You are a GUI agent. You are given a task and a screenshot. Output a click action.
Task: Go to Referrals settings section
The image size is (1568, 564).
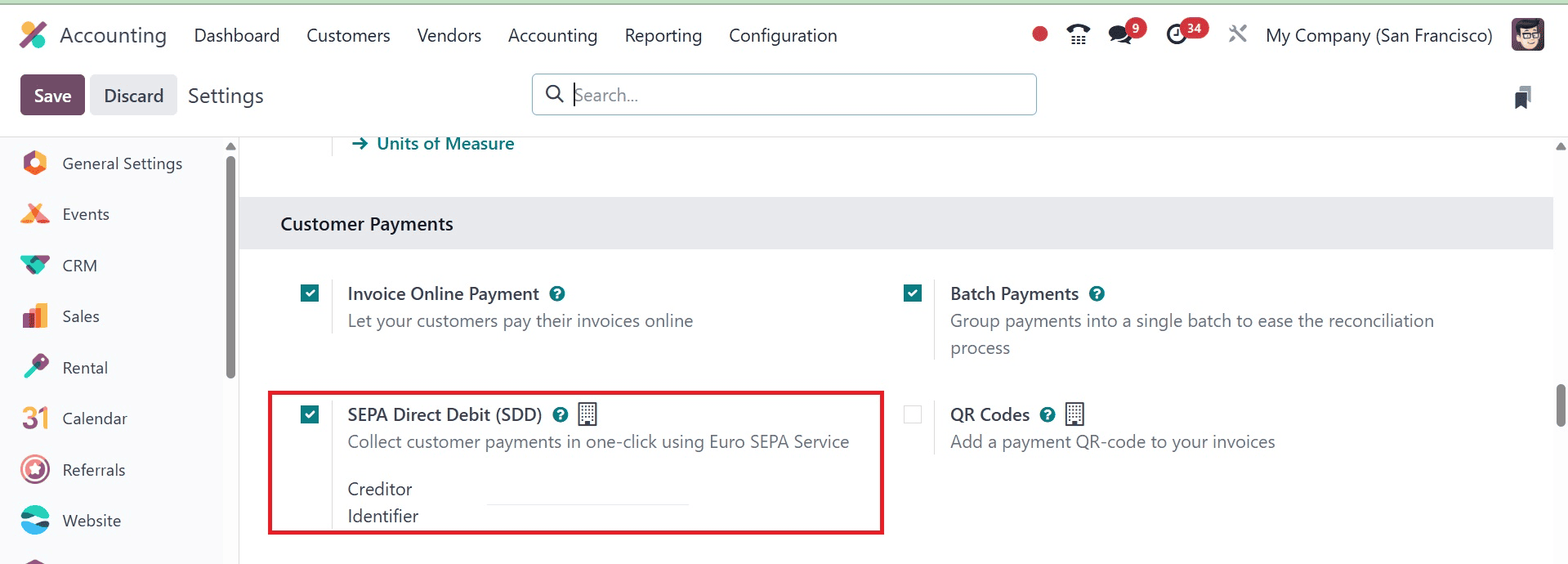(x=94, y=470)
